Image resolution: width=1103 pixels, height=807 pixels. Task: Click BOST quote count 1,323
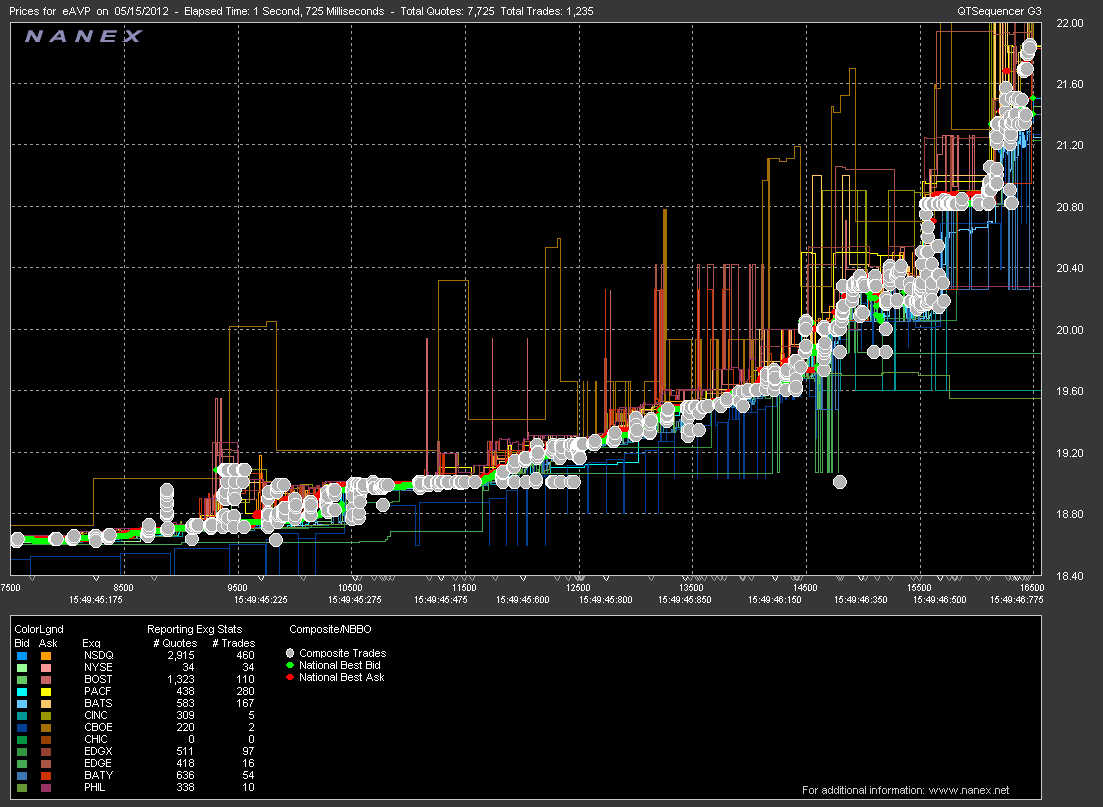coord(181,679)
